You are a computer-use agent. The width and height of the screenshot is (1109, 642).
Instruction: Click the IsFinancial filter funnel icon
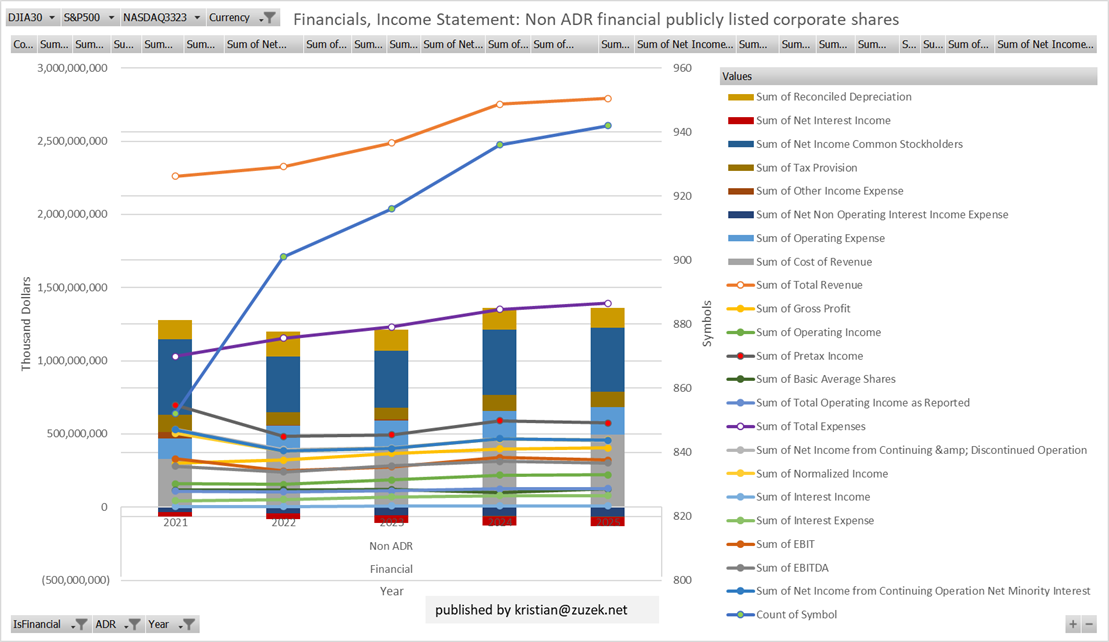point(80,624)
